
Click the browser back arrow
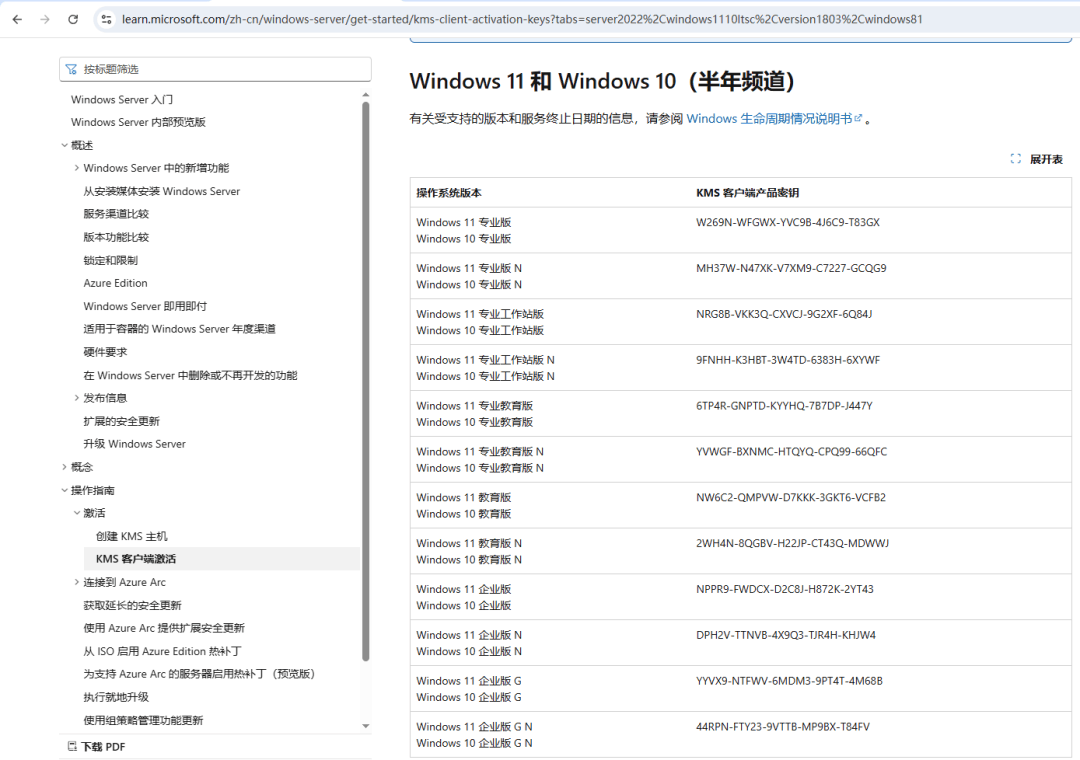coord(17,19)
